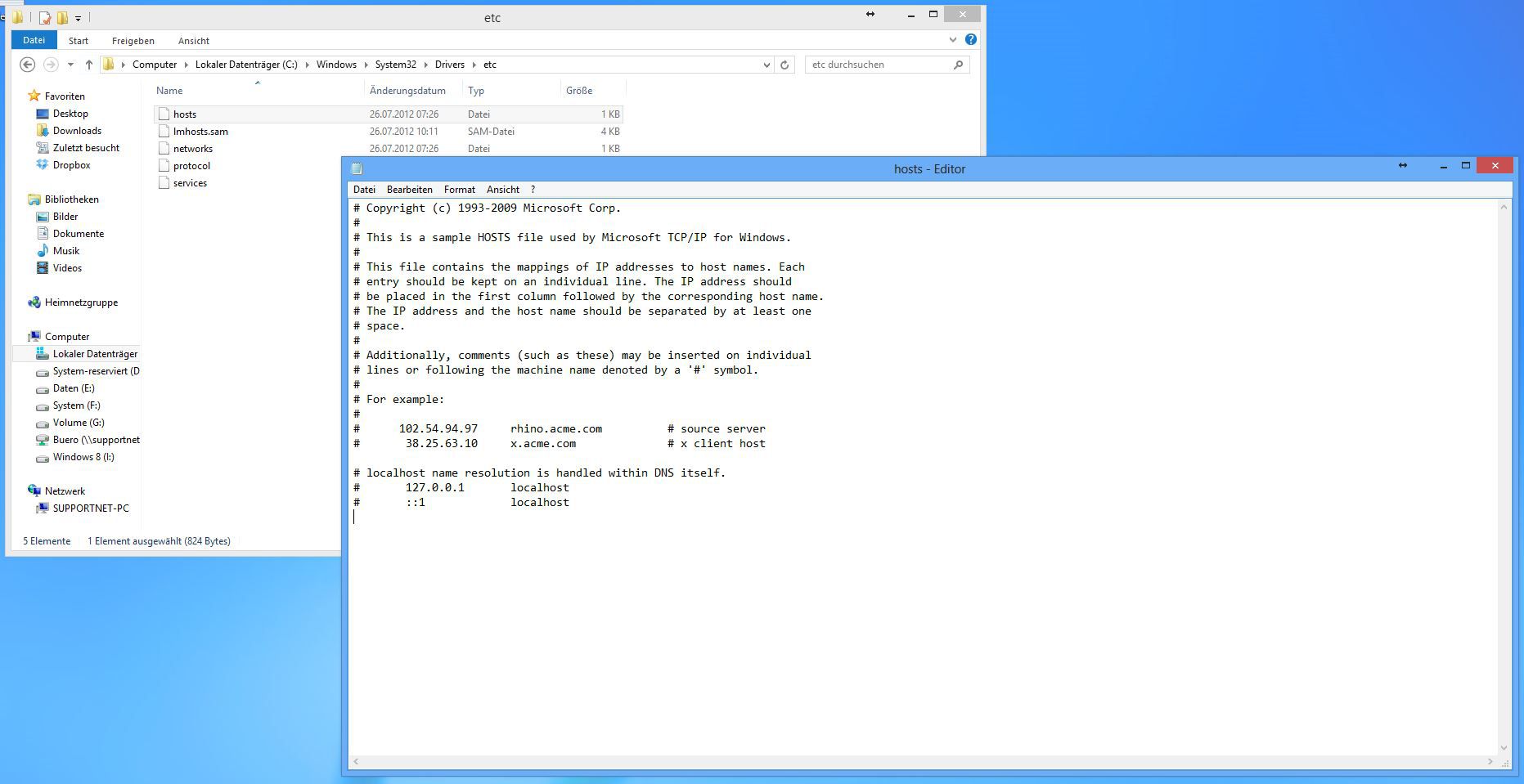Switch to the Start ribbon tab
Screen dimensions: 1524x784
pos(79,41)
